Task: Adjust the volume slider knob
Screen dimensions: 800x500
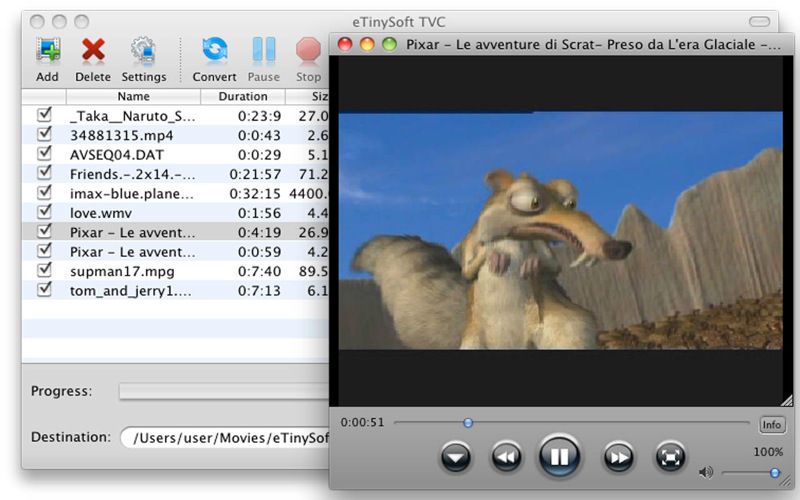Action: 774,473
